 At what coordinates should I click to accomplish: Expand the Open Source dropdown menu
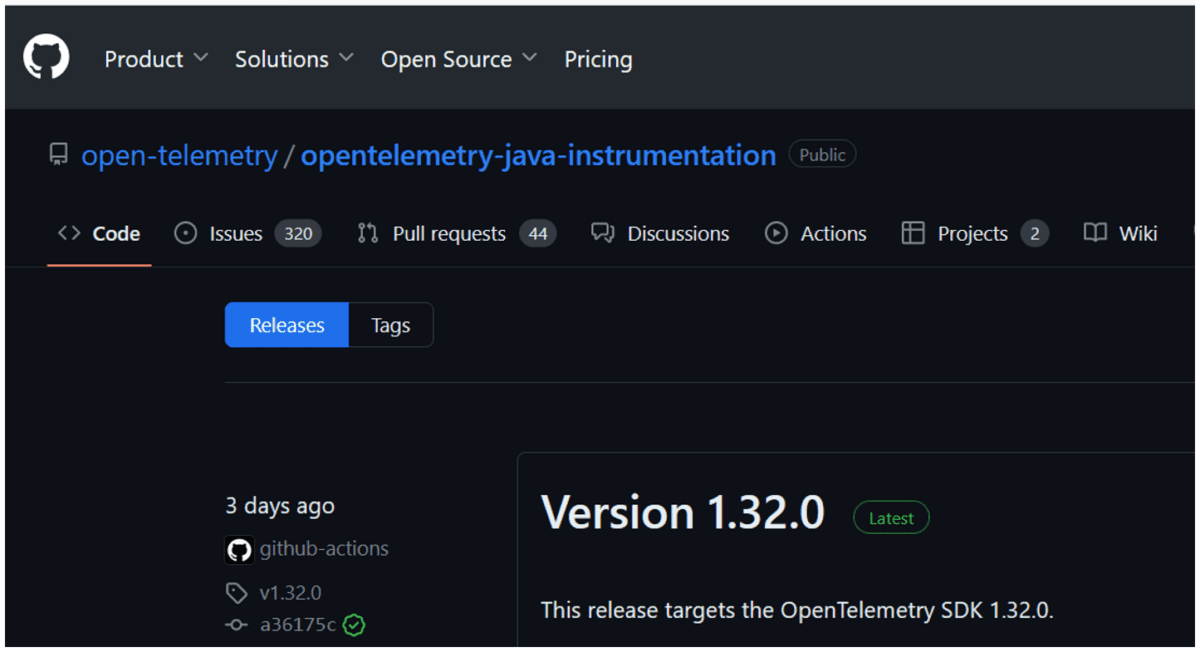pos(458,59)
